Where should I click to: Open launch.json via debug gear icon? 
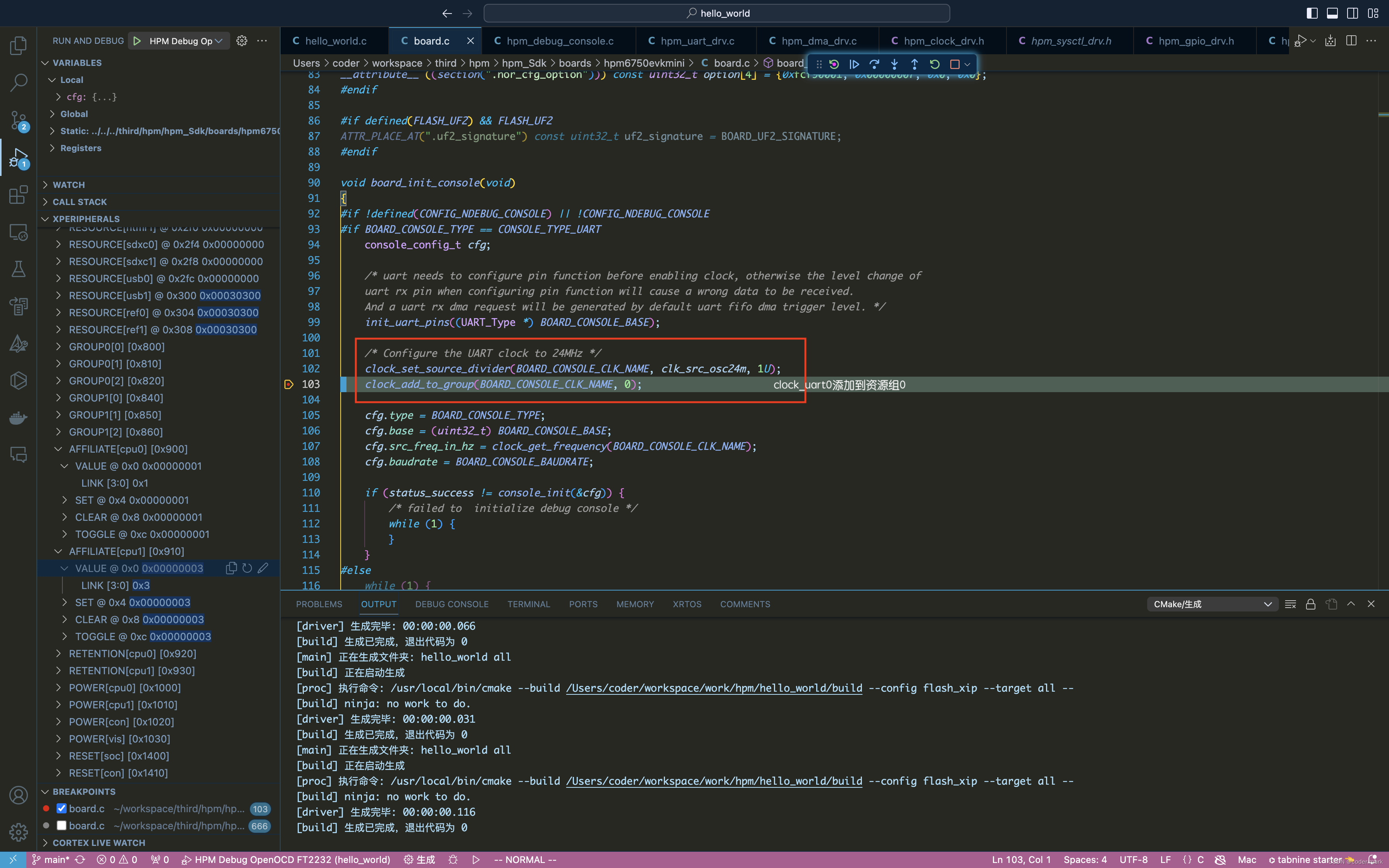pos(241,41)
